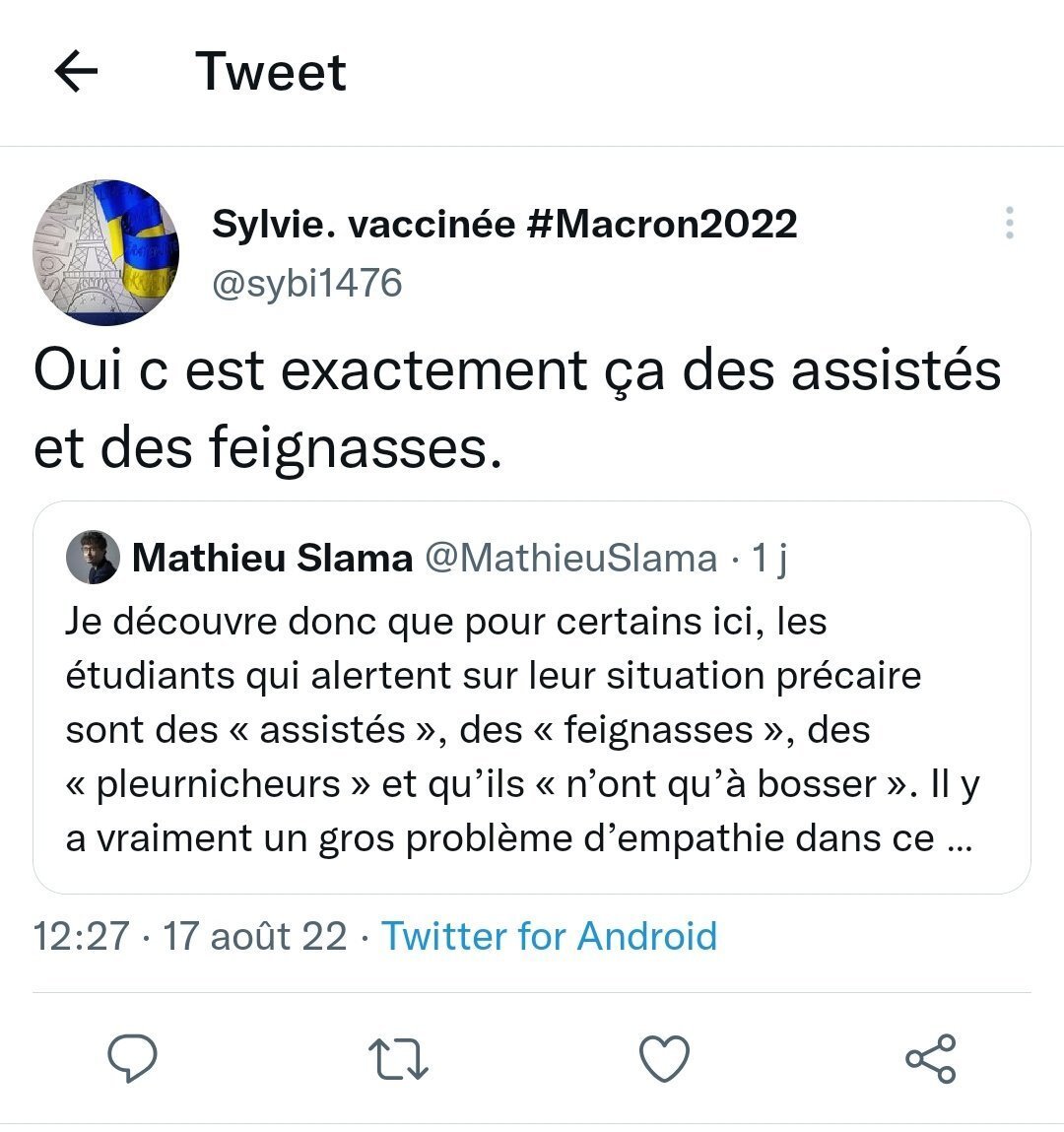1064x1132 pixels.
Task: Open the three-dot tweet options menu
Action: [x=1009, y=223]
